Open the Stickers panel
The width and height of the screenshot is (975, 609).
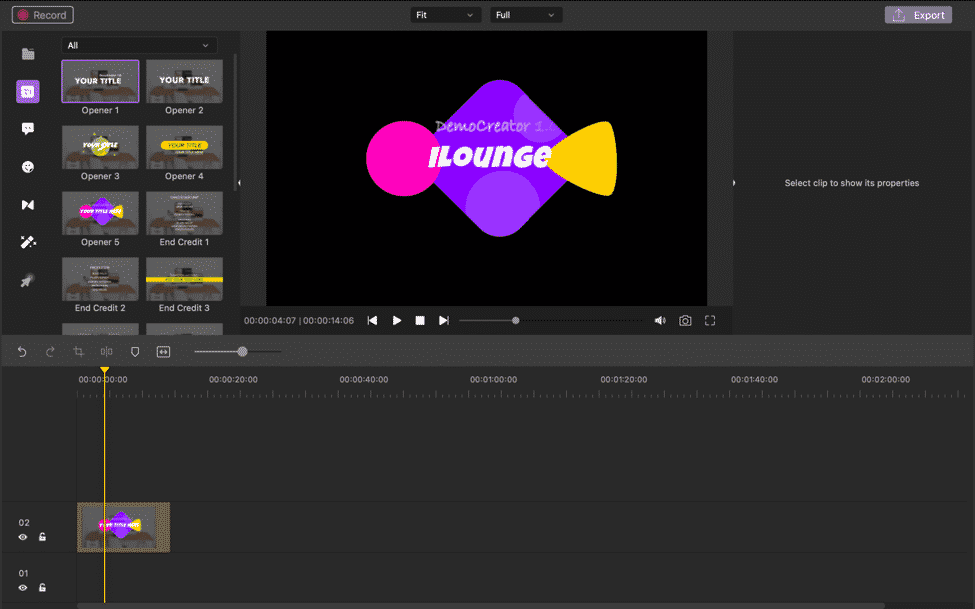pyautogui.click(x=28, y=166)
